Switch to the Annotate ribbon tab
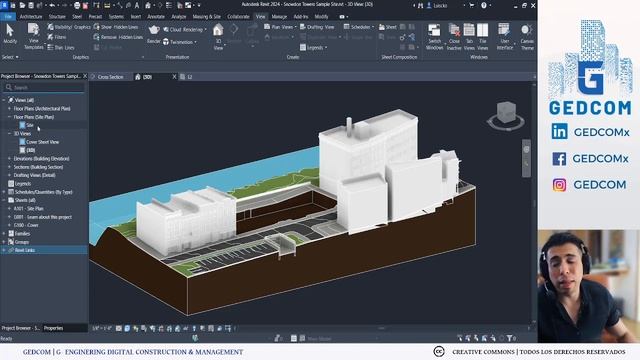The width and height of the screenshot is (640, 360). coord(156,17)
